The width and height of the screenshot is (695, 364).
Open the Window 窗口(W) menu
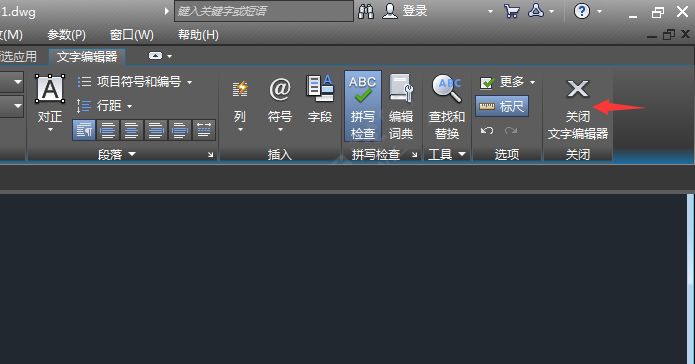(132, 35)
